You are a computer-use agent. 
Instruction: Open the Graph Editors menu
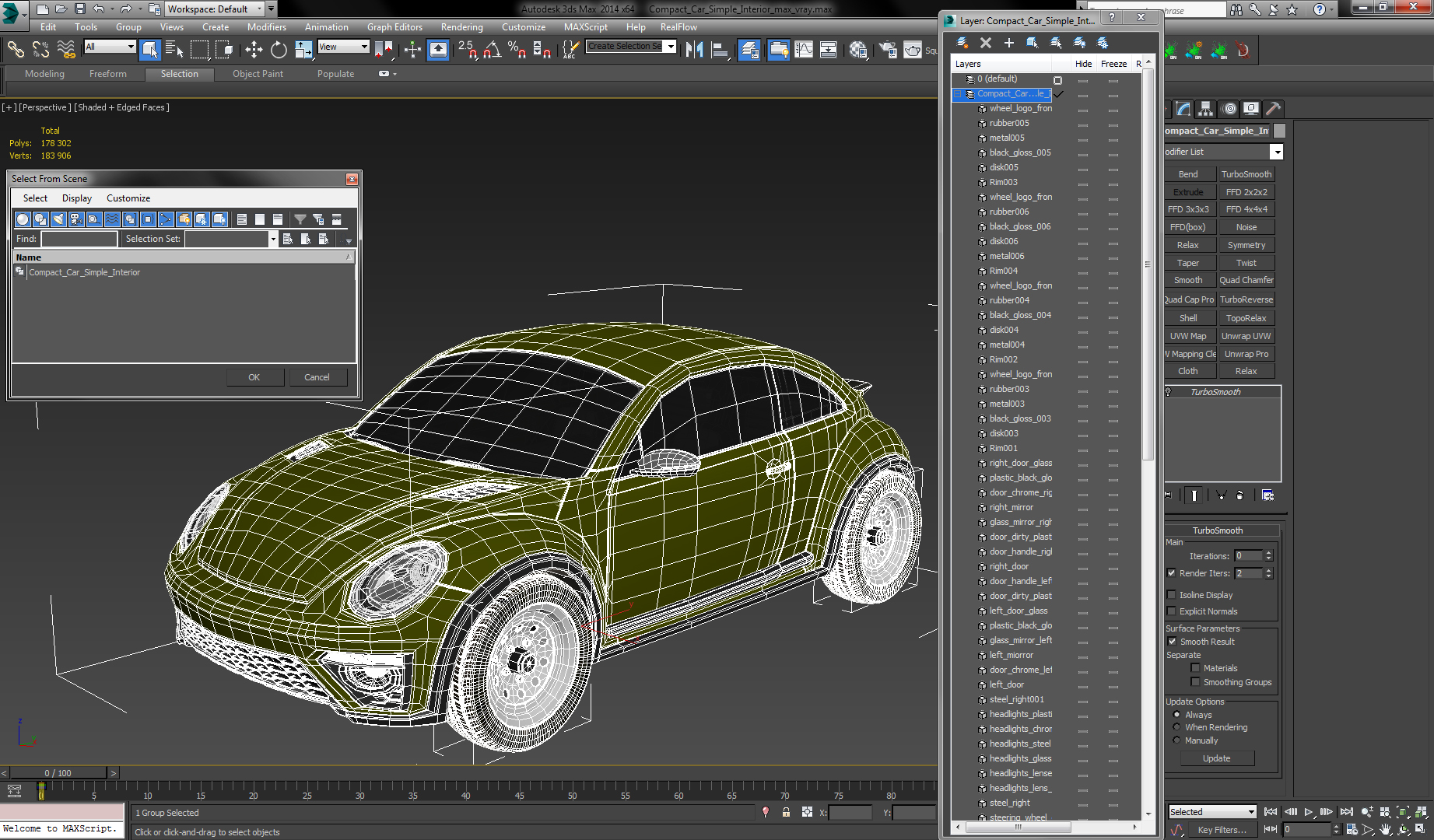tap(394, 27)
